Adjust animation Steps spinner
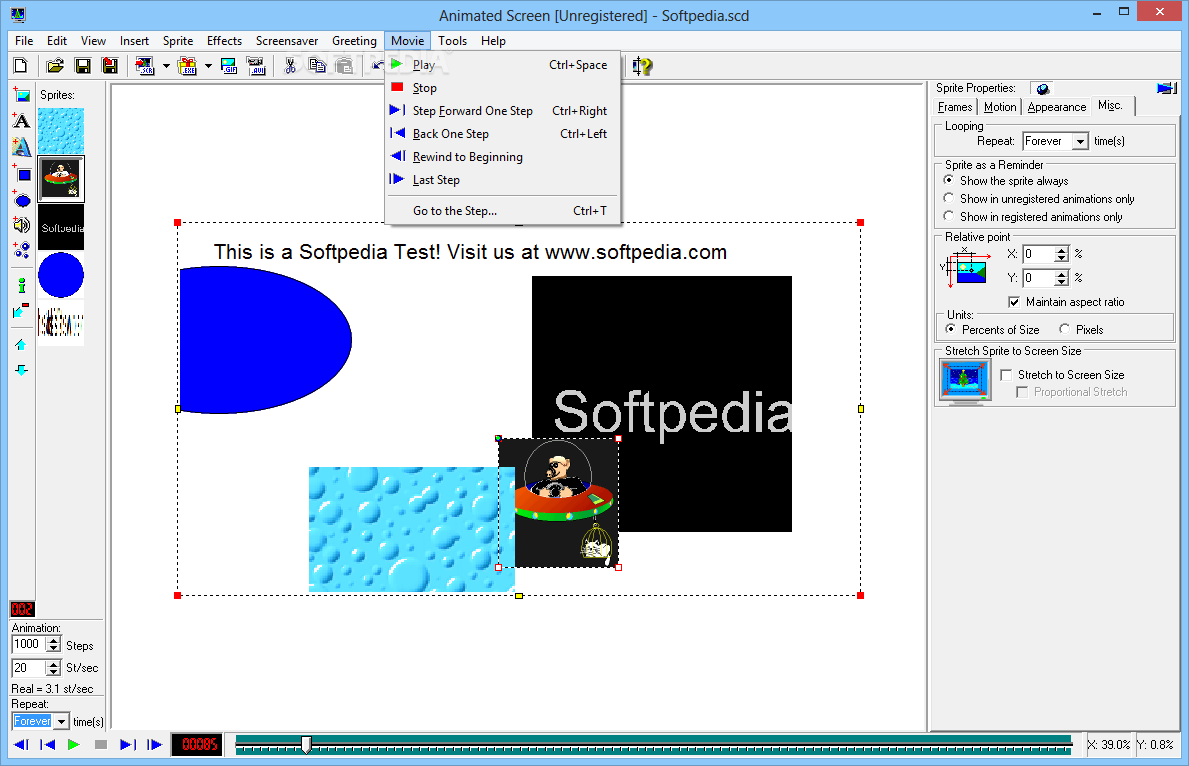The width and height of the screenshot is (1189, 766). click(x=53, y=645)
